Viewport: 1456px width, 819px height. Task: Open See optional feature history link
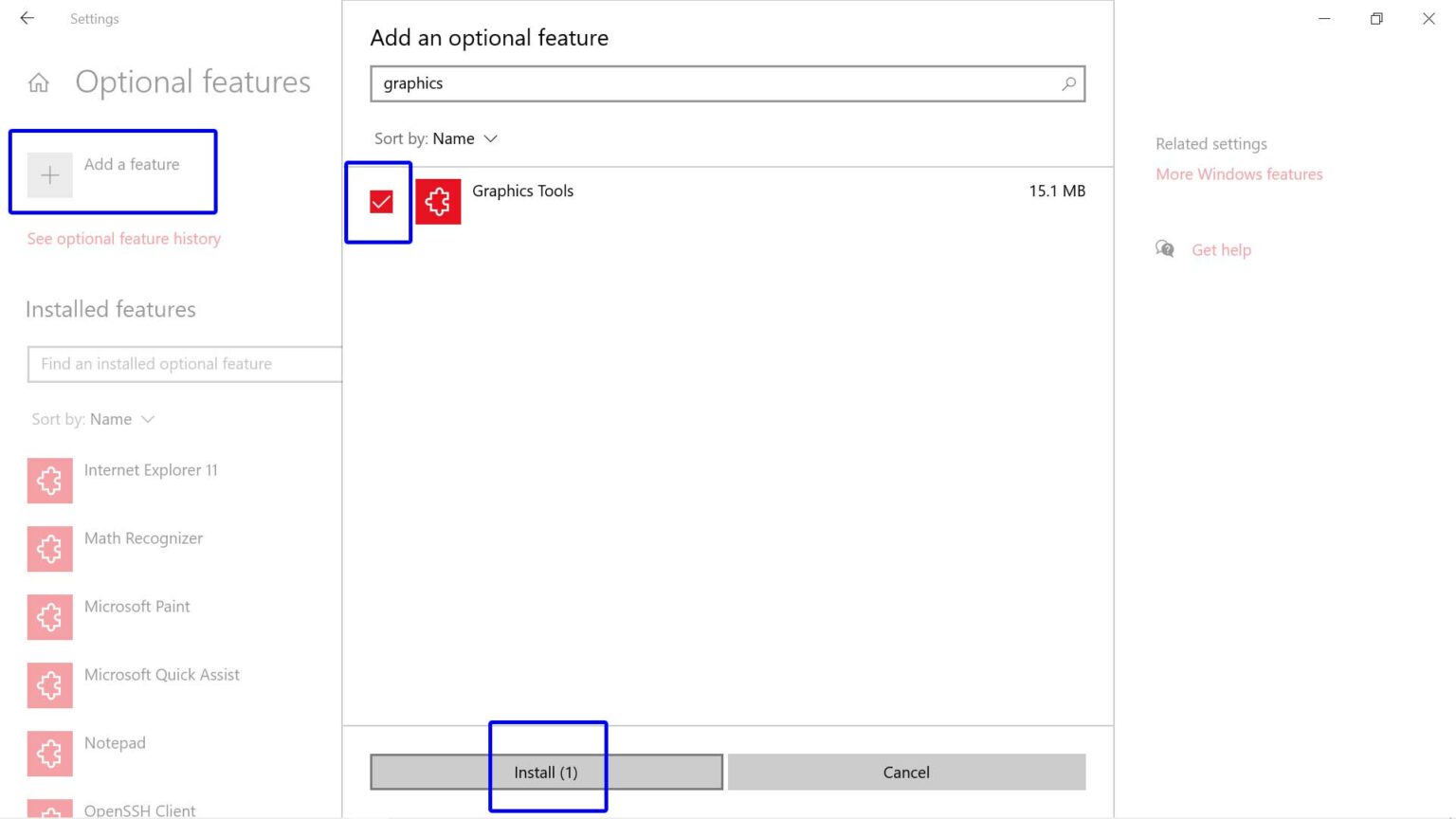(124, 239)
